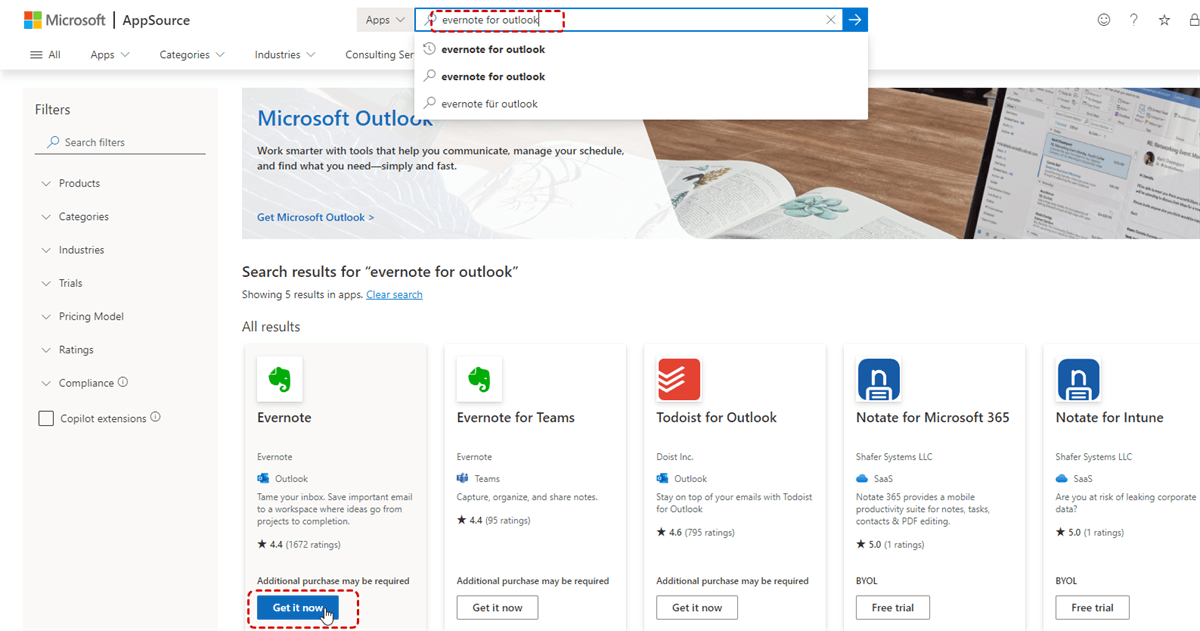Screen dimensions: 1200x631
Task: Click Free trial for Notate for Intune
Action: point(1092,607)
